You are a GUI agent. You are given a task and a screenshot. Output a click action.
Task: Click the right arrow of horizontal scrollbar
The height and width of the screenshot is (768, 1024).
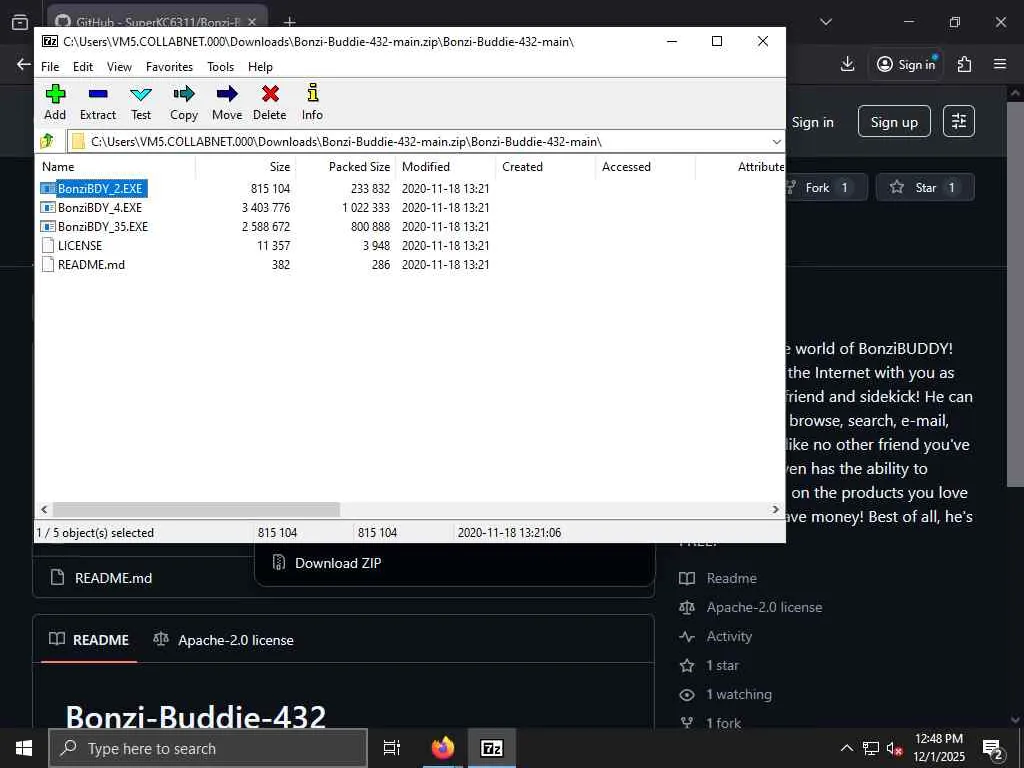(x=776, y=509)
